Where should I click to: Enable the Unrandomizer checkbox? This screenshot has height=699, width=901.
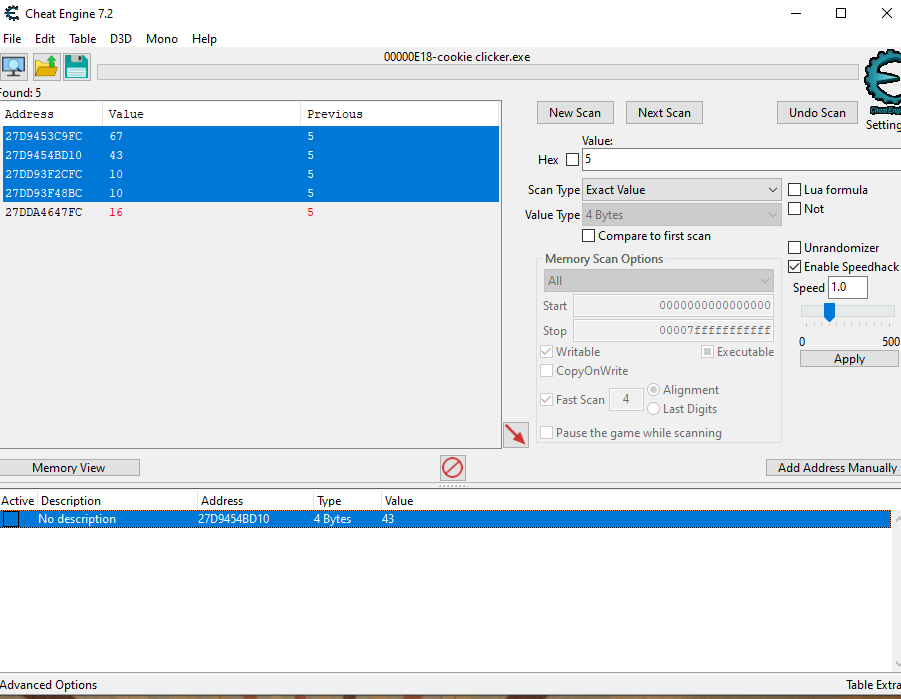[795, 248]
